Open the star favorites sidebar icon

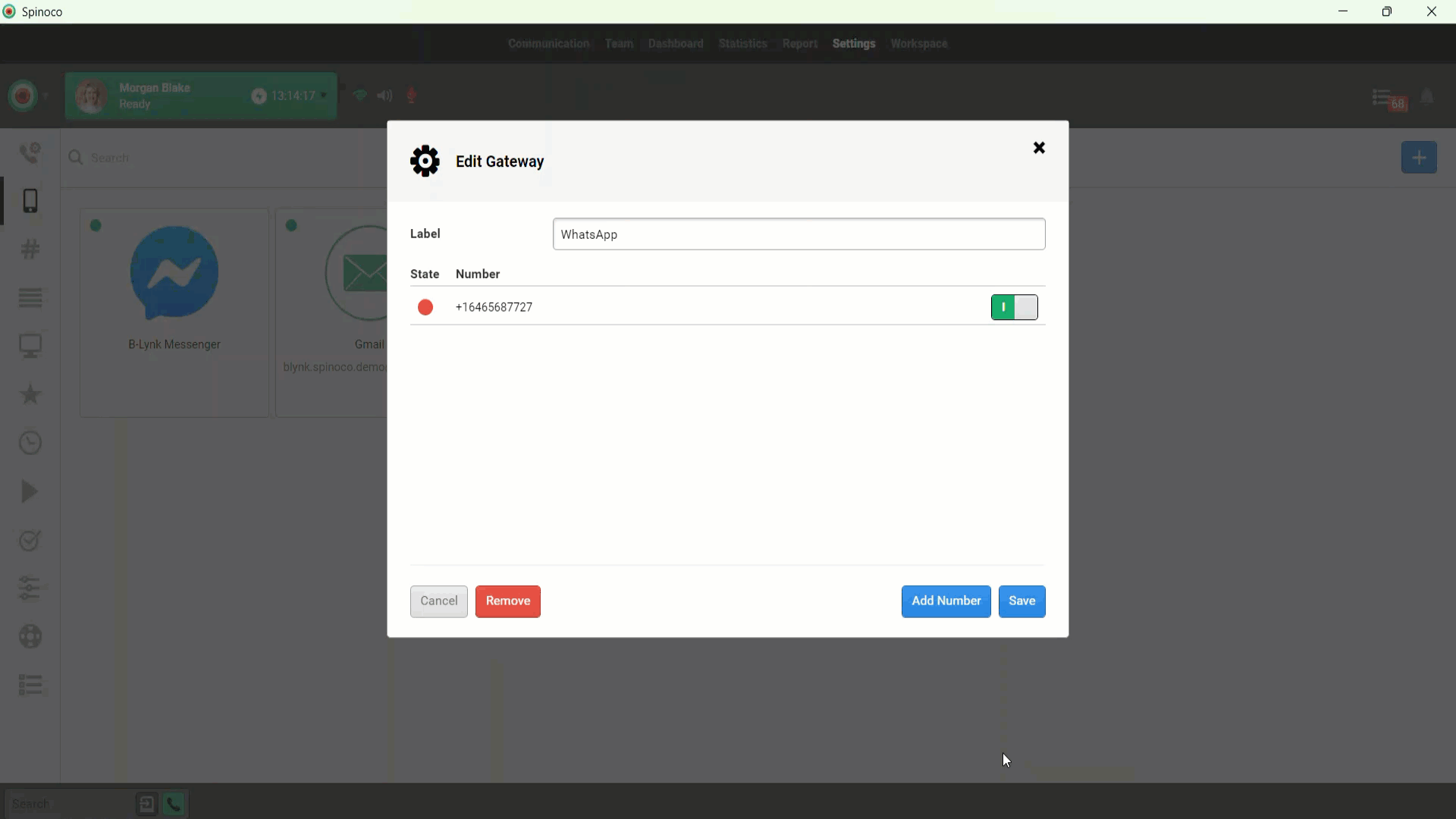[30, 394]
